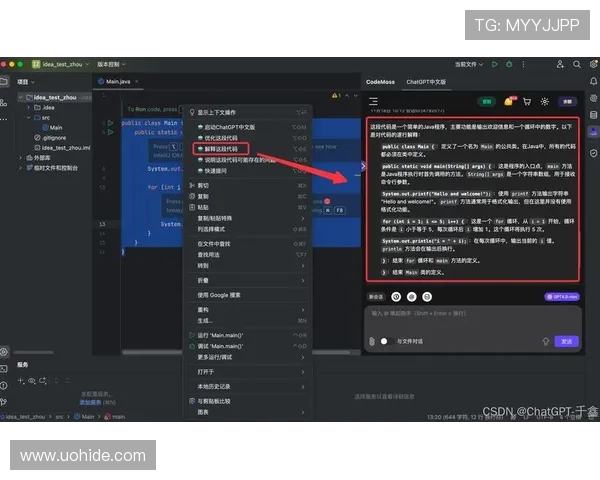Select 解释这段代码 from context menu

(x=218, y=148)
